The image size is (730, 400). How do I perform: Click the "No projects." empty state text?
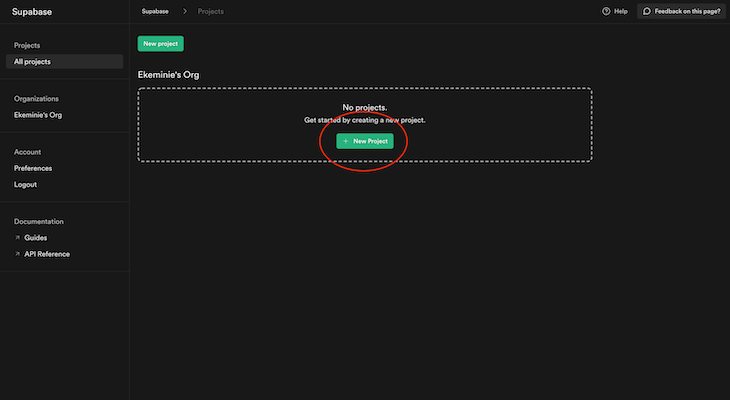click(364, 107)
